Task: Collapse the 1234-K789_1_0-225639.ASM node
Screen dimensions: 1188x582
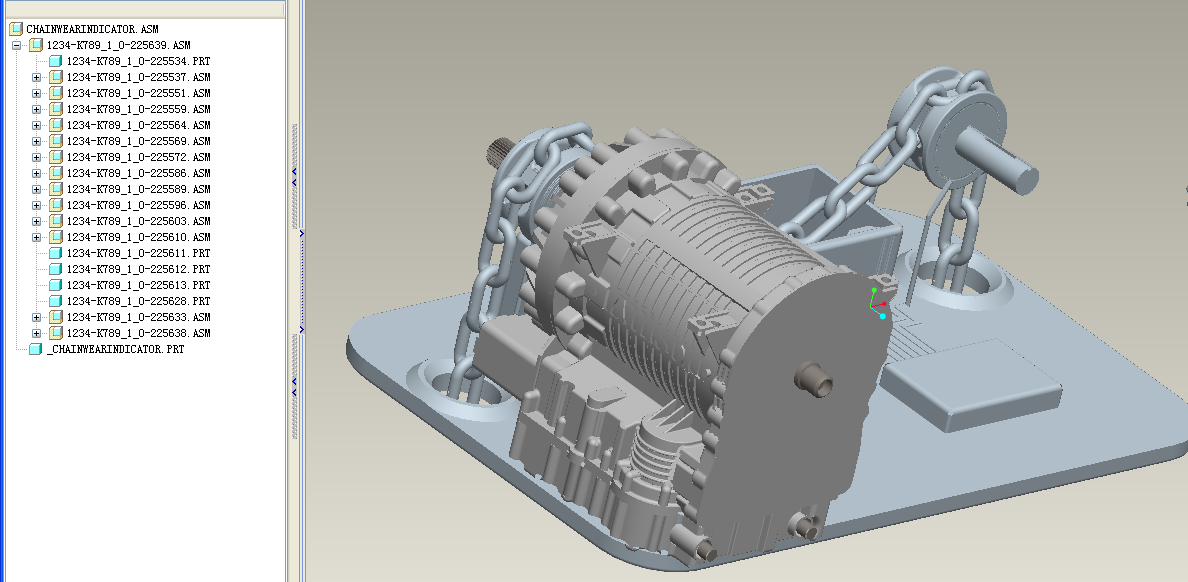Action: pyautogui.click(x=16, y=45)
